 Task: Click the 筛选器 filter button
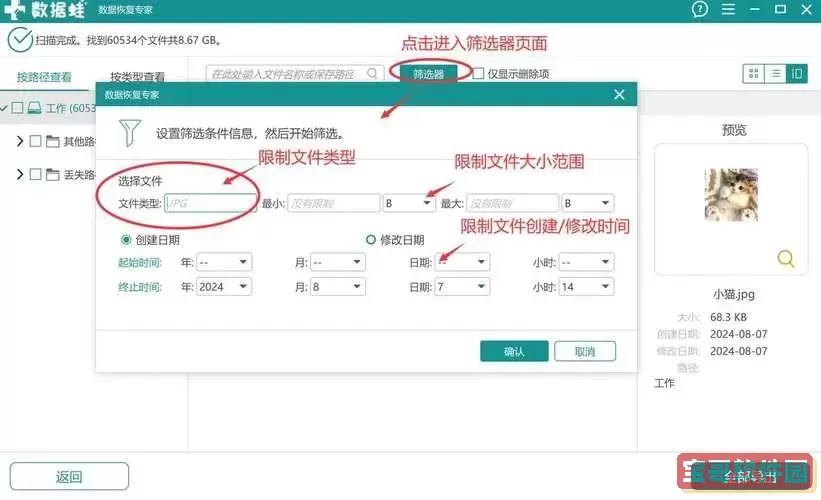tap(428, 74)
